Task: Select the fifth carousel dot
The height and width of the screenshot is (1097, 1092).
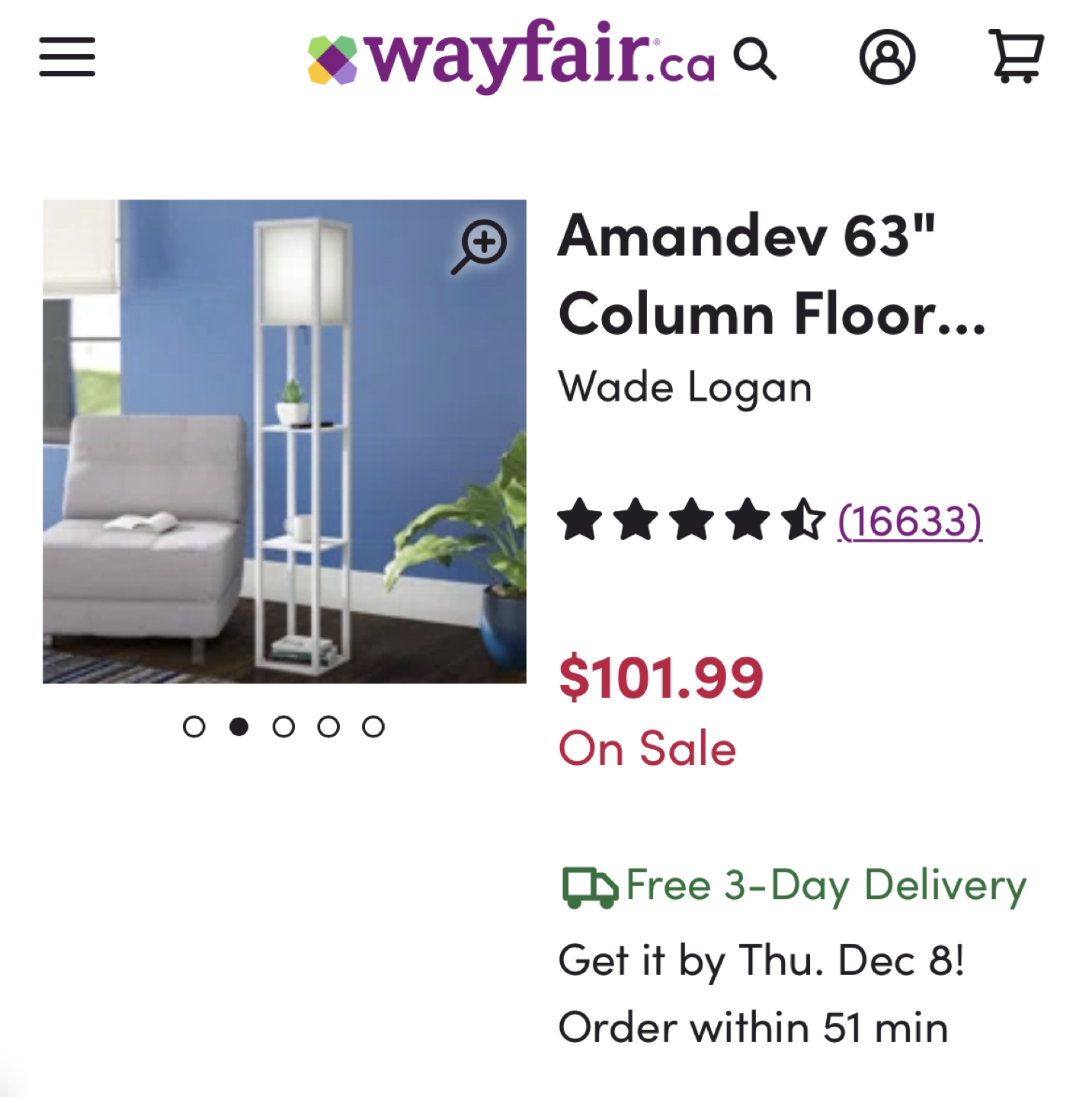Action: tap(373, 727)
